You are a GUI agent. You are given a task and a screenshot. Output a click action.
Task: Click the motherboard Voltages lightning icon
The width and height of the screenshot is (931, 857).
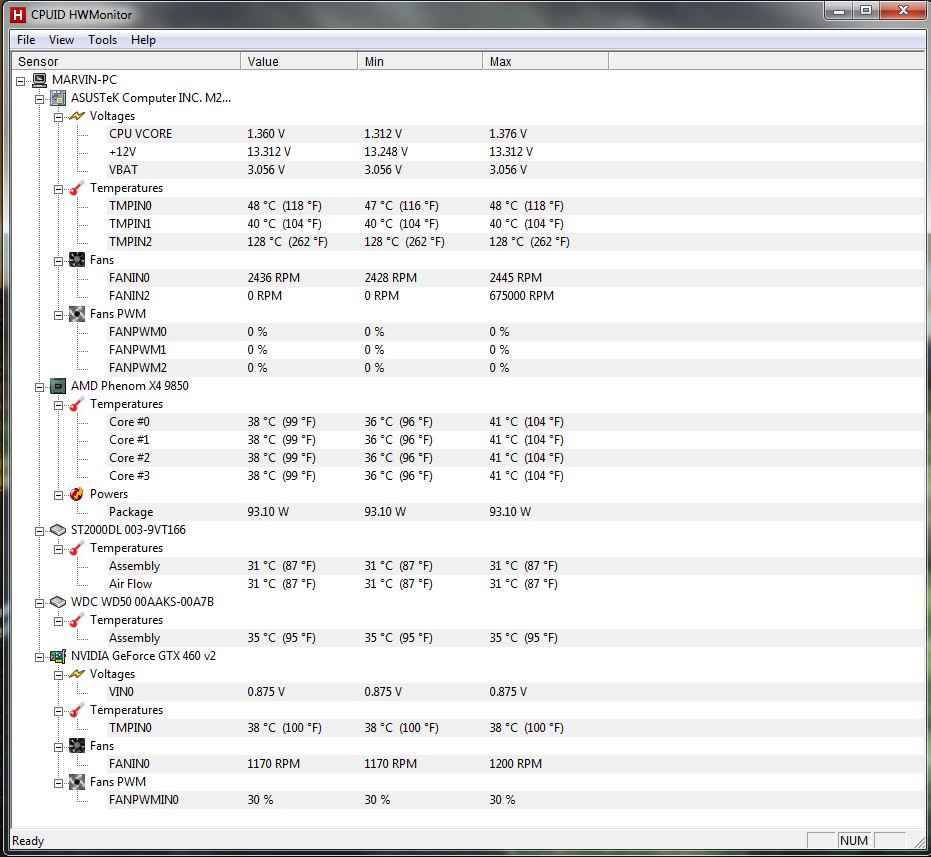77,116
